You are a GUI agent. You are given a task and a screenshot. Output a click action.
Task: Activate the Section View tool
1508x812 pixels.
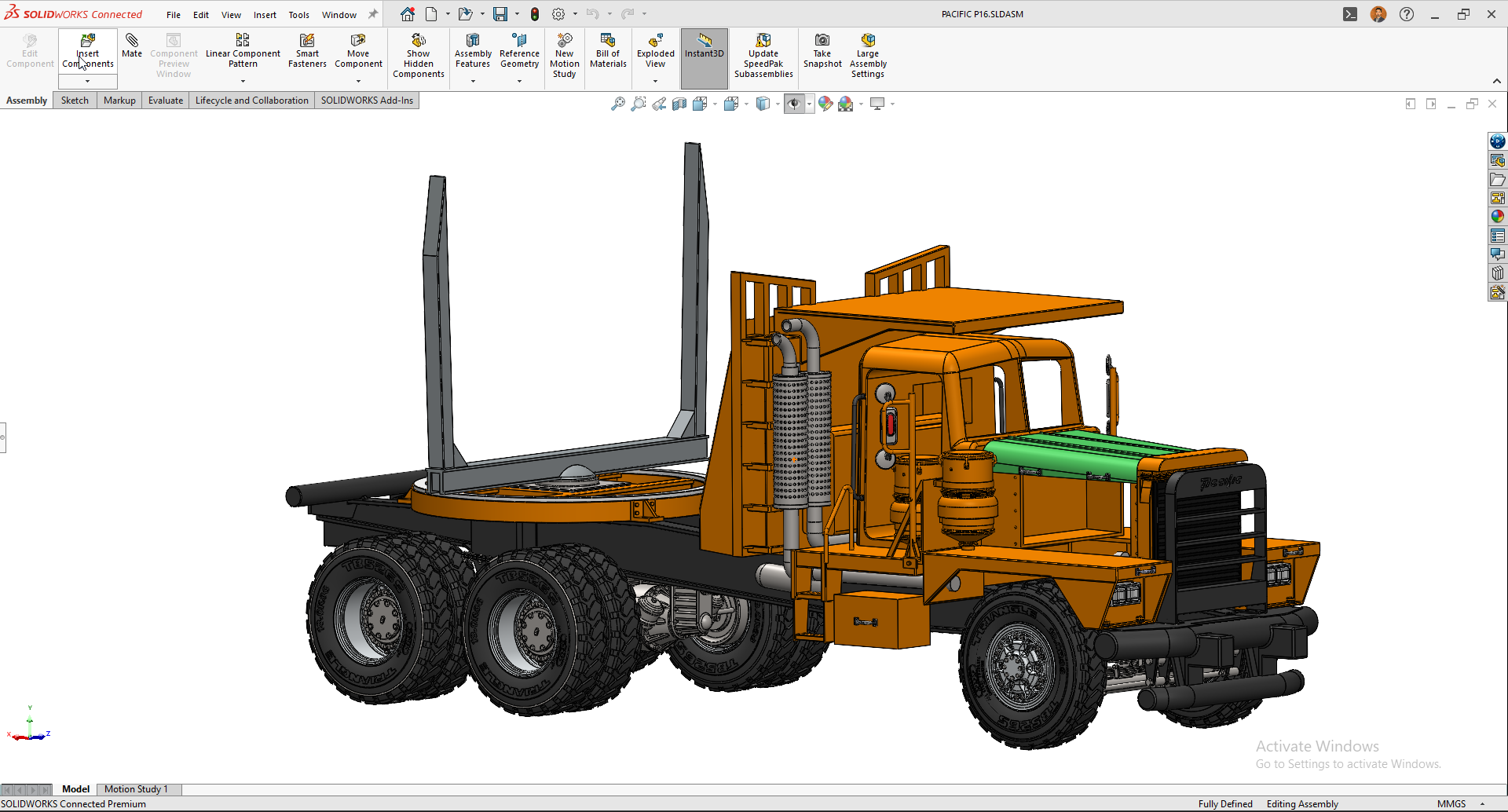coord(679,104)
